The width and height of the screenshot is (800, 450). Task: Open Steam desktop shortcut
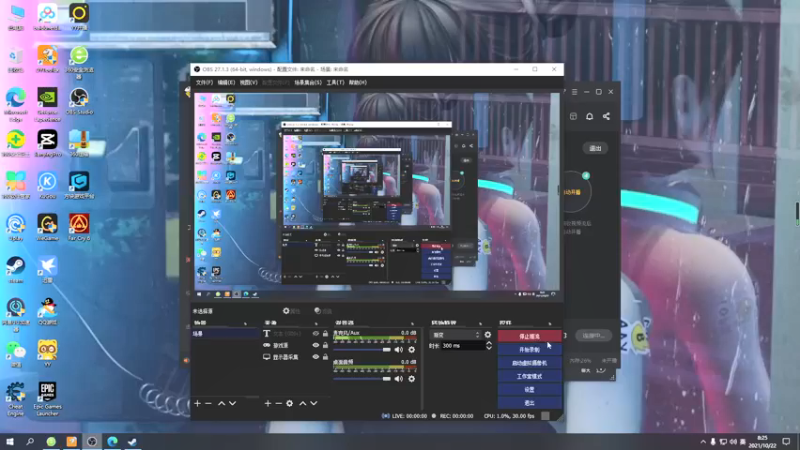click(16, 270)
